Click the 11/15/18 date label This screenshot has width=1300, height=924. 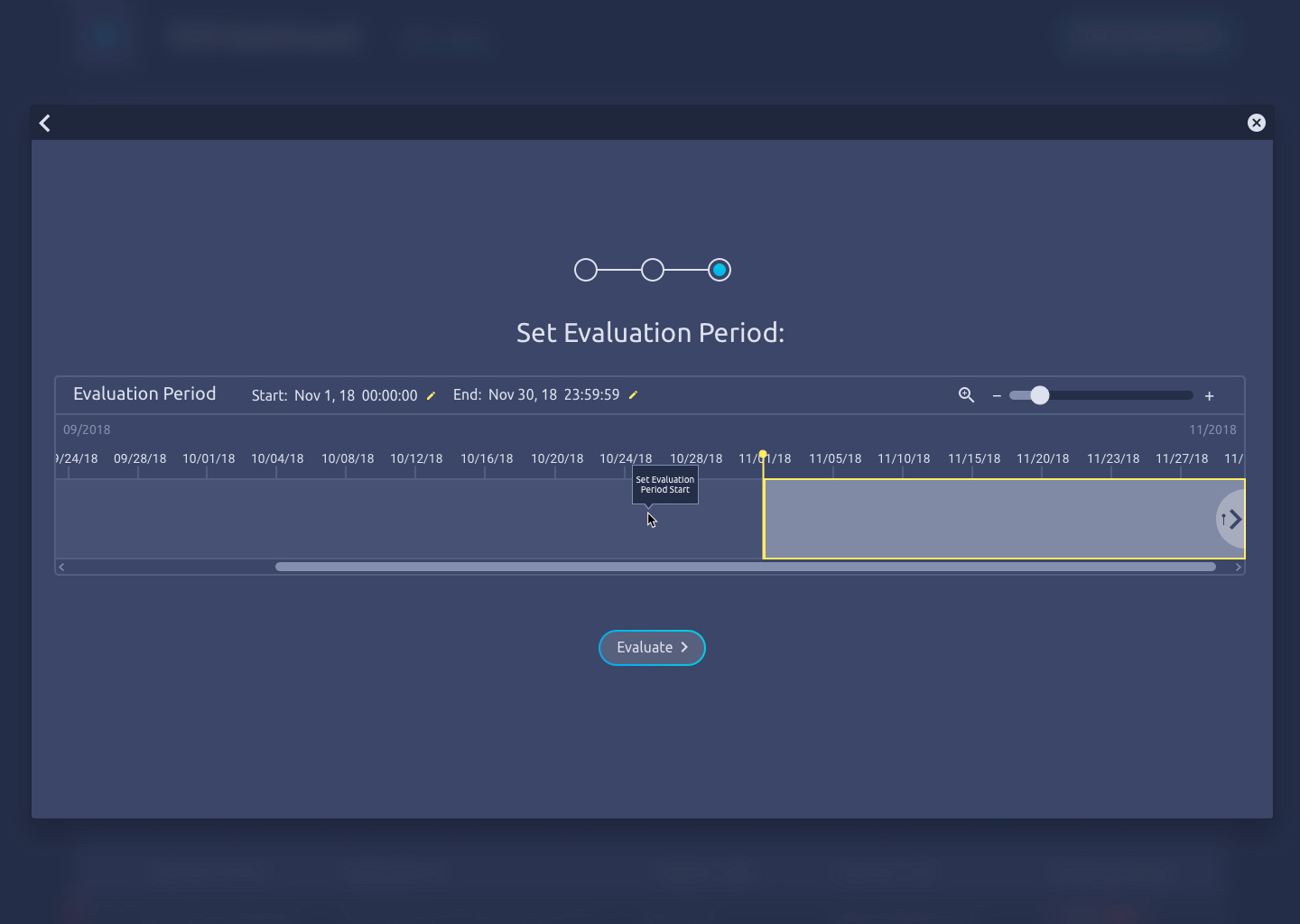(x=974, y=458)
